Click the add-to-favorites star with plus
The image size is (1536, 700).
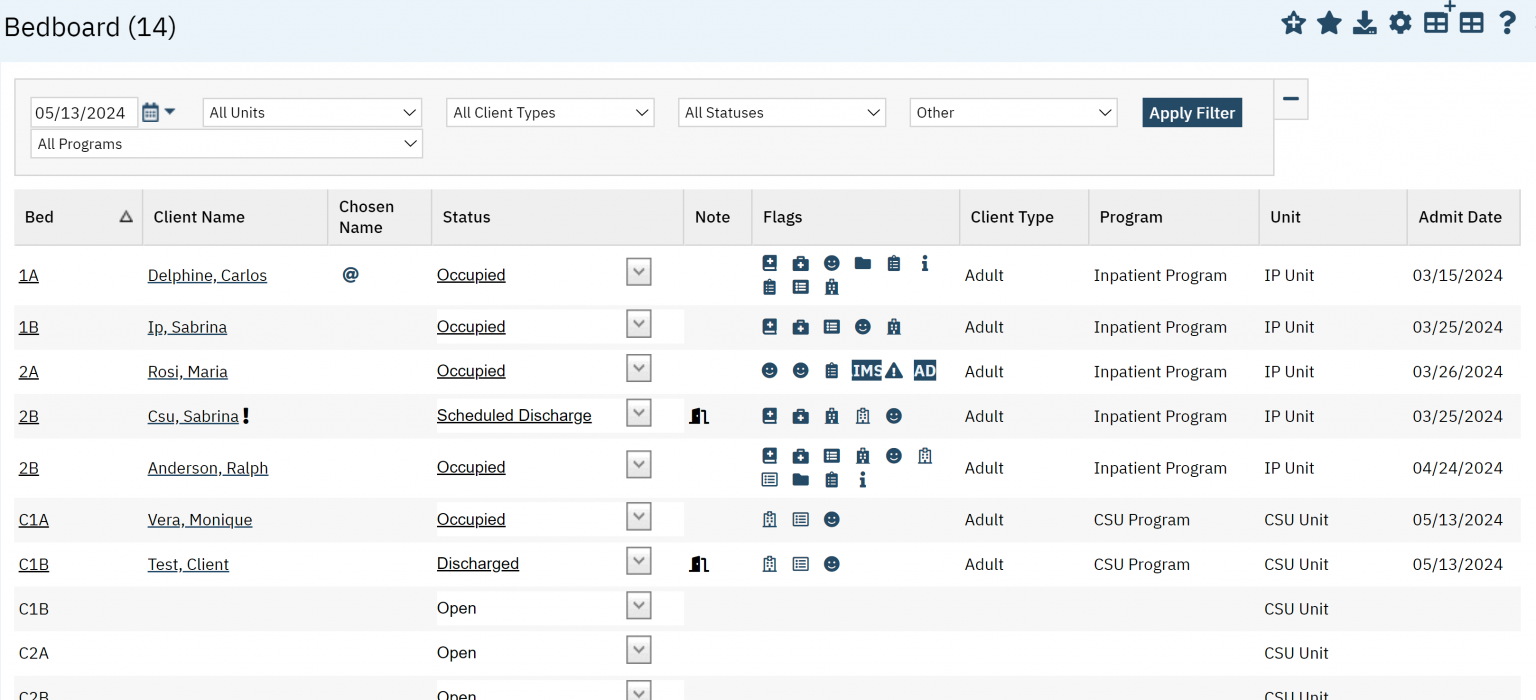coord(1293,23)
